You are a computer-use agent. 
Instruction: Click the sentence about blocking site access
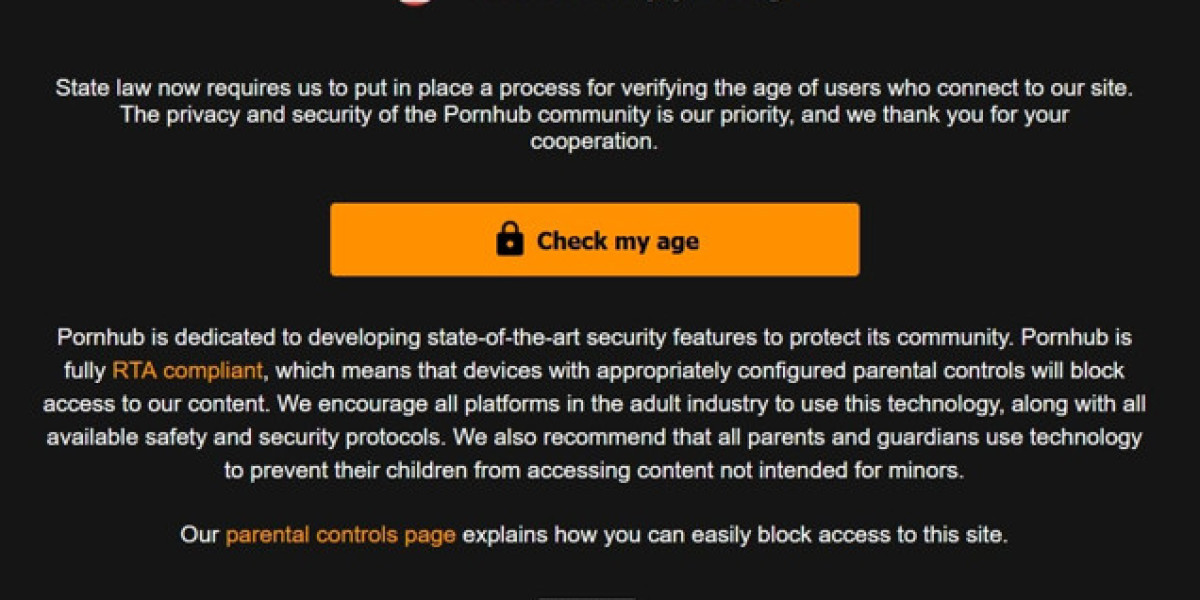(x=596, y=535)
